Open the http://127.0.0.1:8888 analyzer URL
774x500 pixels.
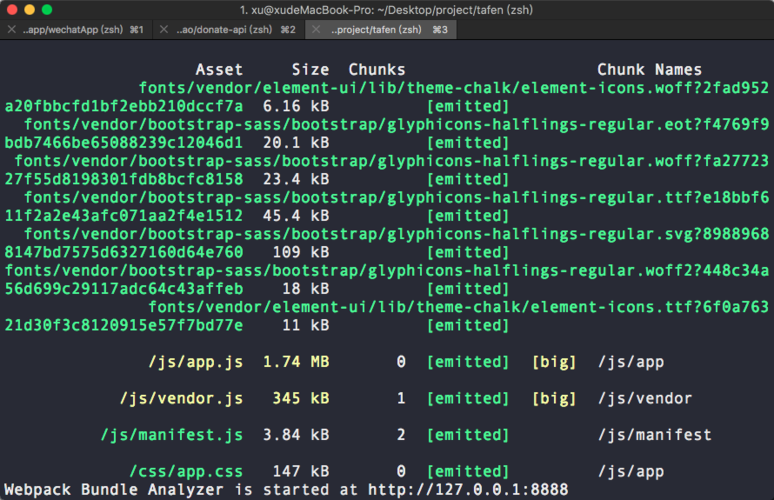tap(468, 490)
